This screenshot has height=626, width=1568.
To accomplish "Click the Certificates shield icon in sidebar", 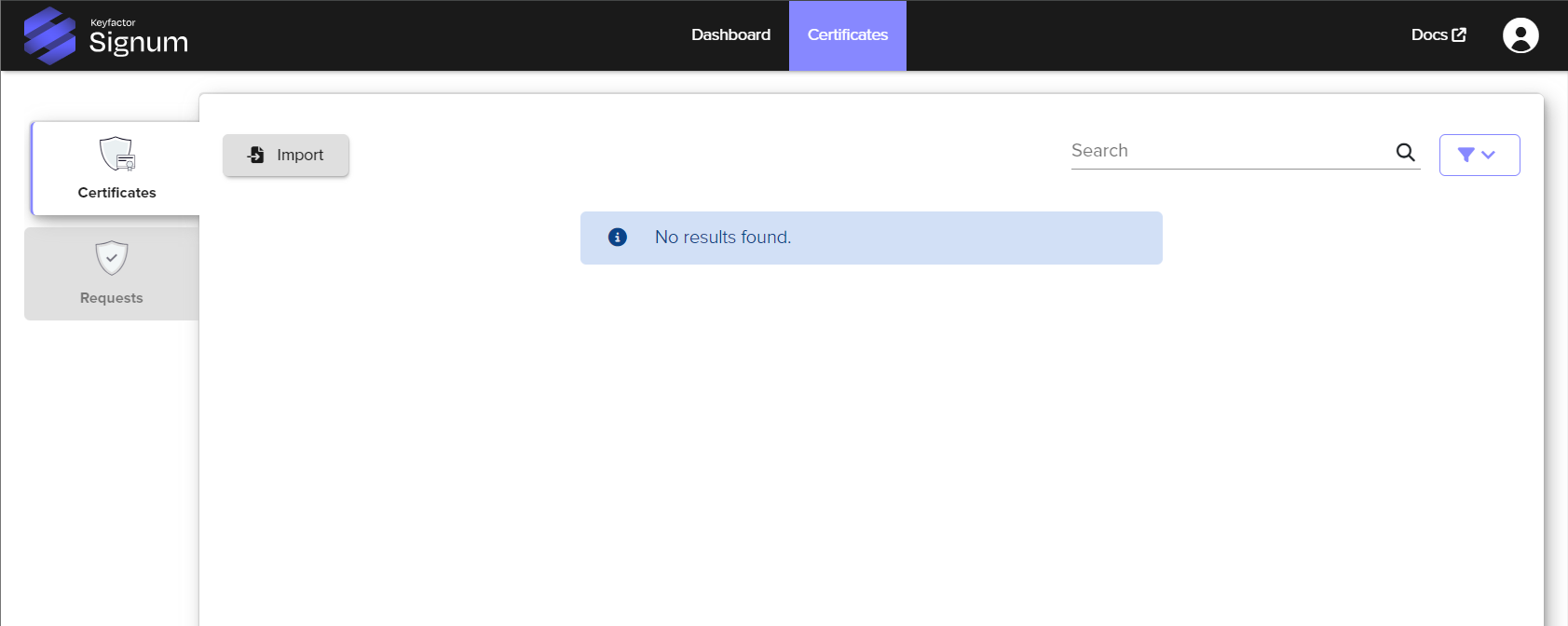I will (117, 154).
